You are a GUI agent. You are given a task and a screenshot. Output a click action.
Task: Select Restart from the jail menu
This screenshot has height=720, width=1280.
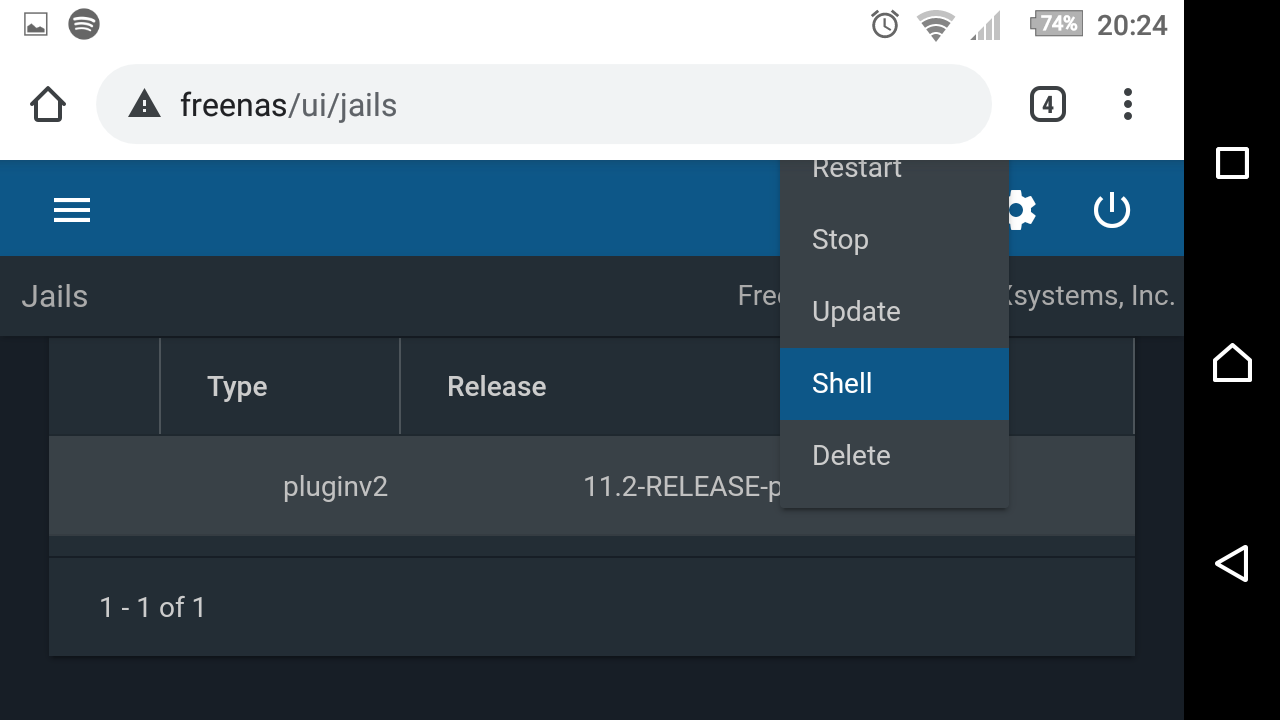(894, 174)
